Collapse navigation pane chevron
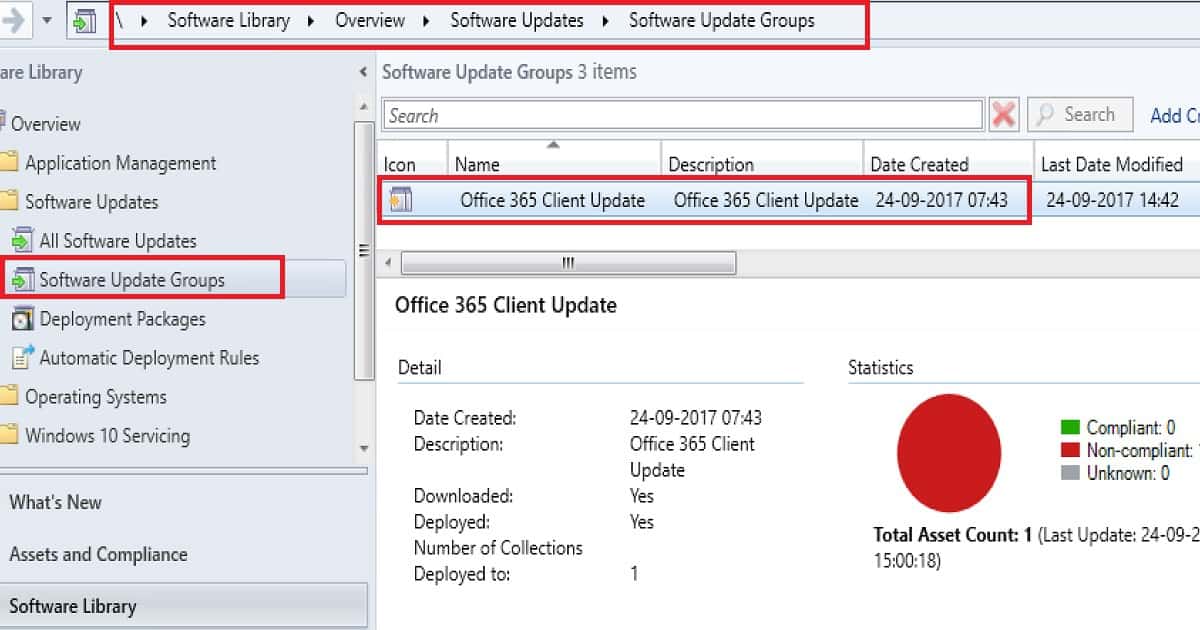This screenshot has width=1200, height=630. pos(363,72)
